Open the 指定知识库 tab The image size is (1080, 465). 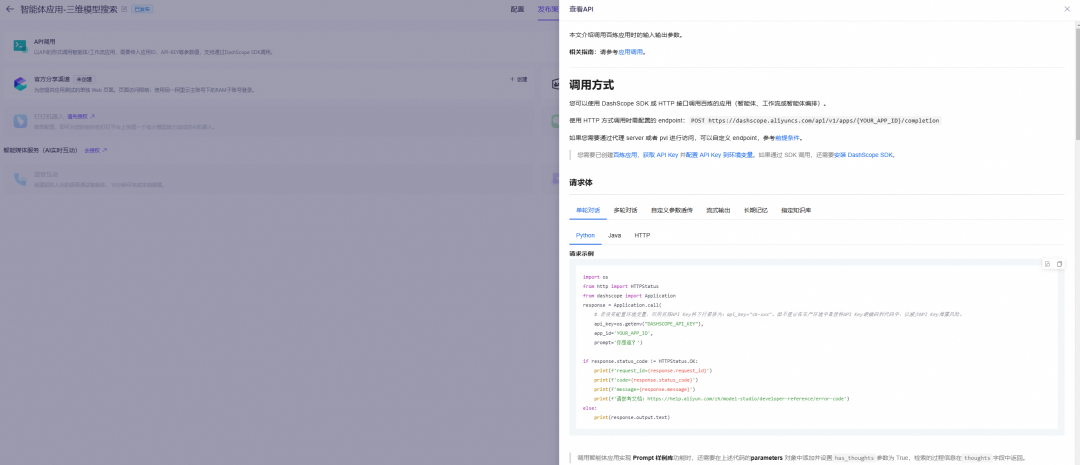[x=796, y=210]
